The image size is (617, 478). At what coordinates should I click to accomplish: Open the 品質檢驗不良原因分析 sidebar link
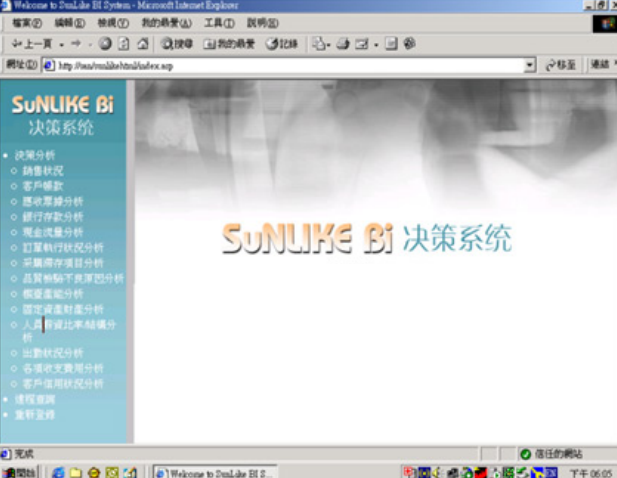(x=73, y=279)
